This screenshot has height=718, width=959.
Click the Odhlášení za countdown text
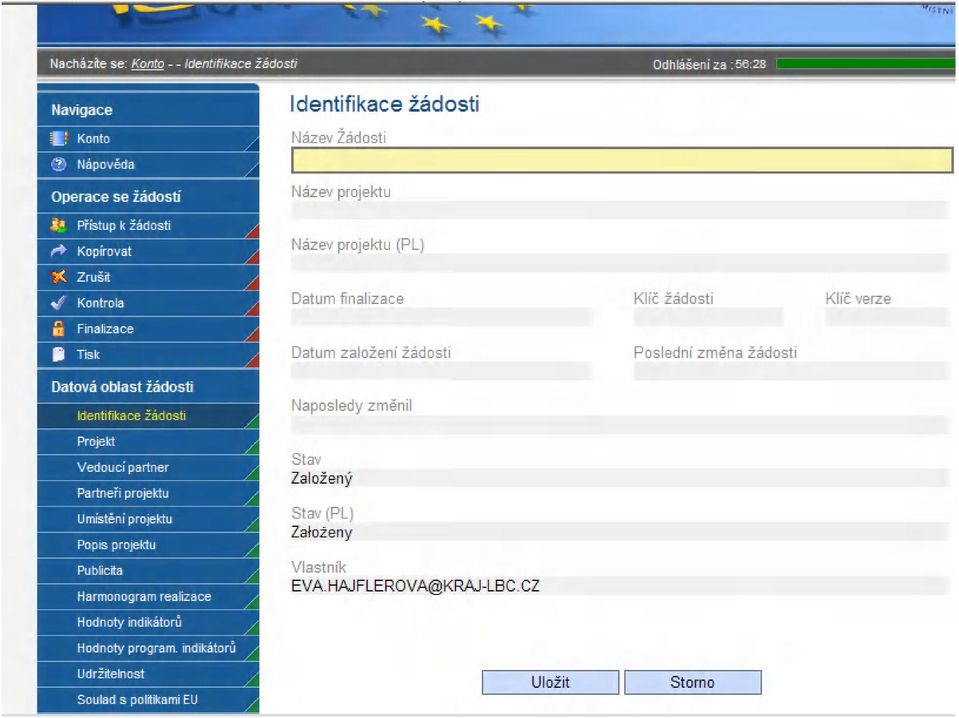(709, 64)
